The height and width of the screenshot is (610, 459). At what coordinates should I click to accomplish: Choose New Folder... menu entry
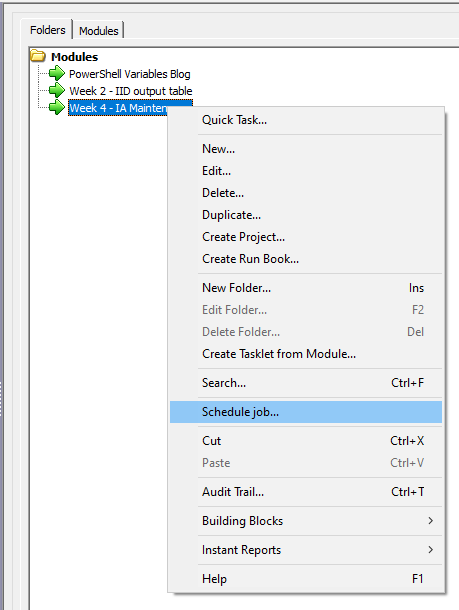pos(306,287)
